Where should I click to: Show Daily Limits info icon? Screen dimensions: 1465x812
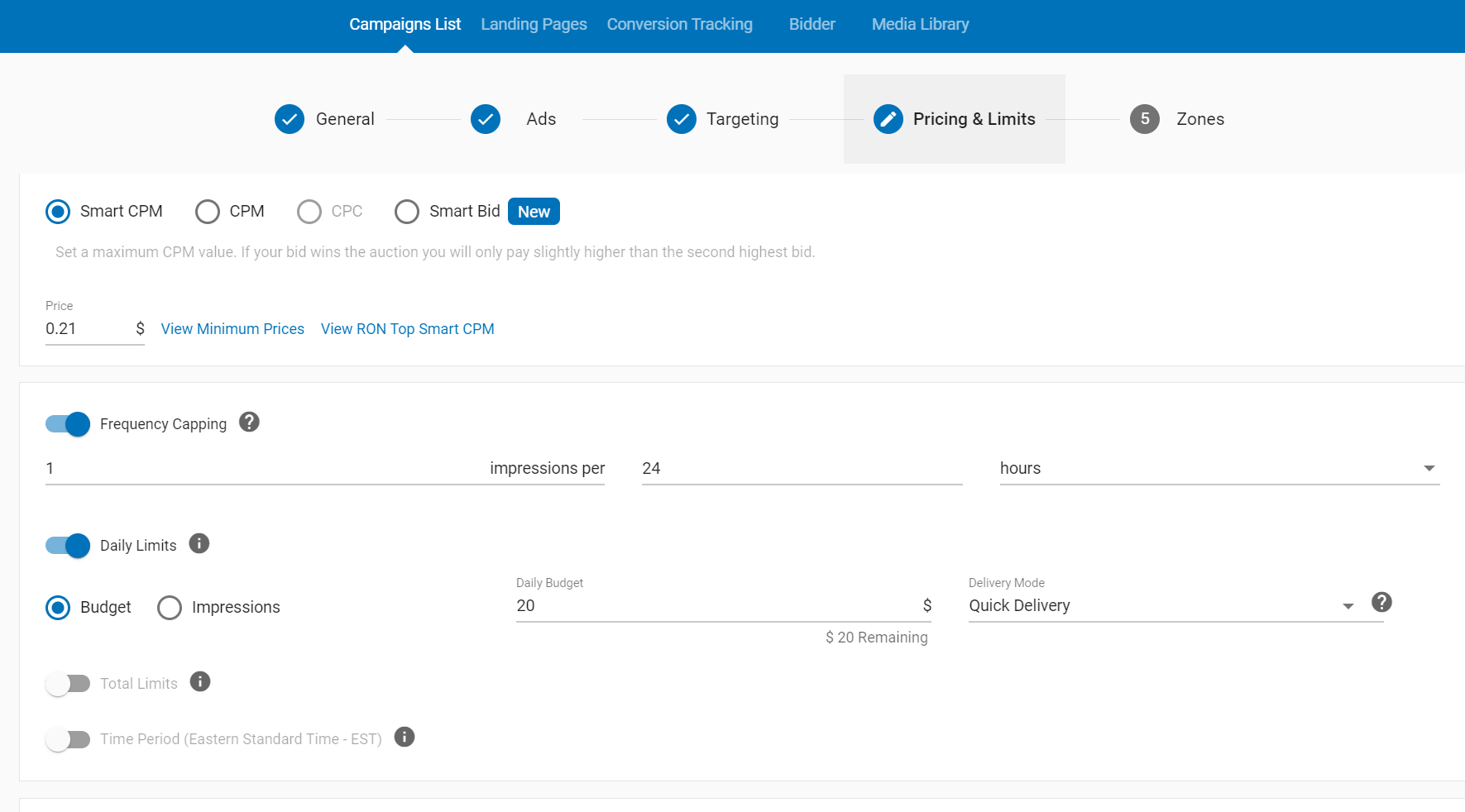(199, 543)
